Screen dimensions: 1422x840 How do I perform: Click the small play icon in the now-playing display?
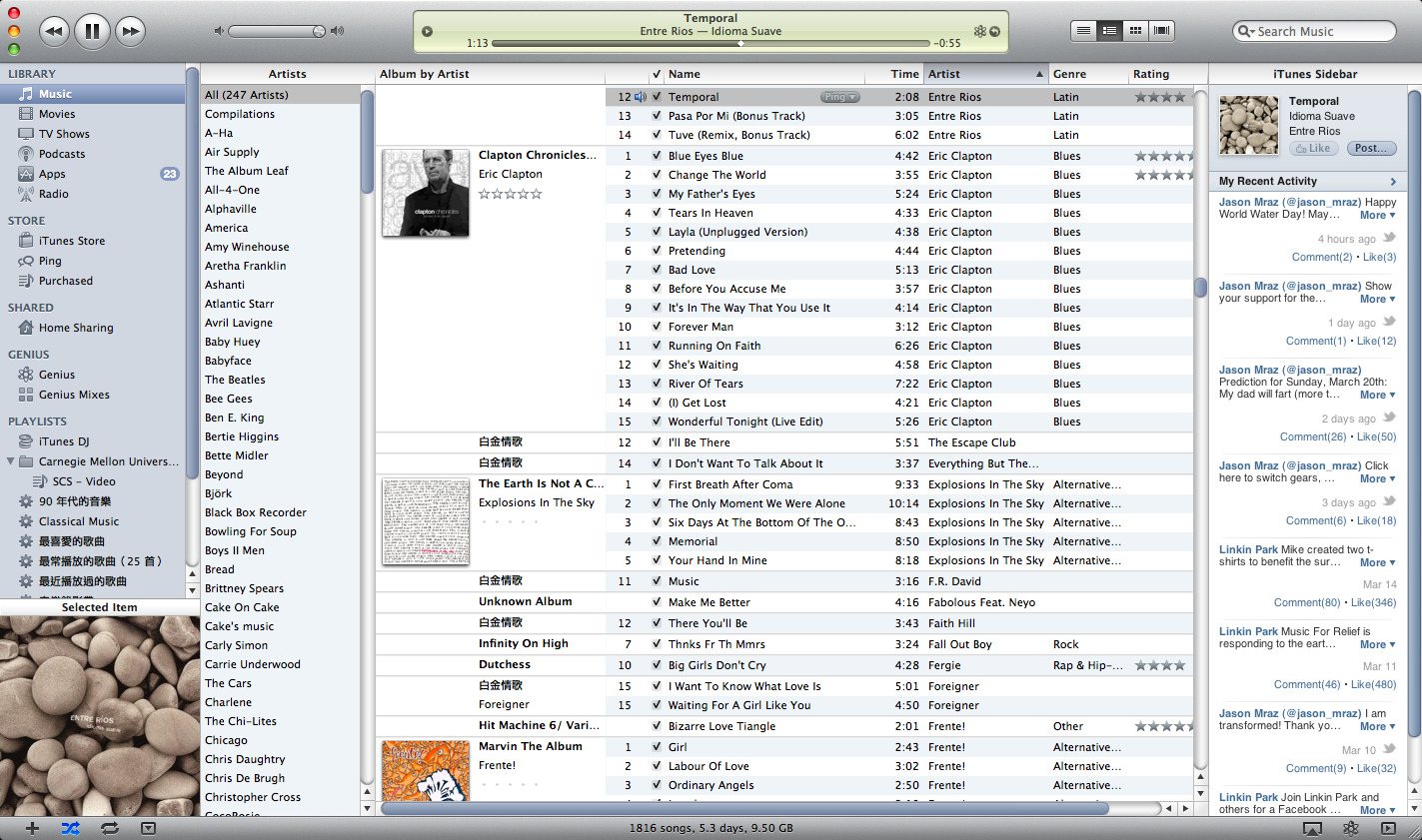427,32
